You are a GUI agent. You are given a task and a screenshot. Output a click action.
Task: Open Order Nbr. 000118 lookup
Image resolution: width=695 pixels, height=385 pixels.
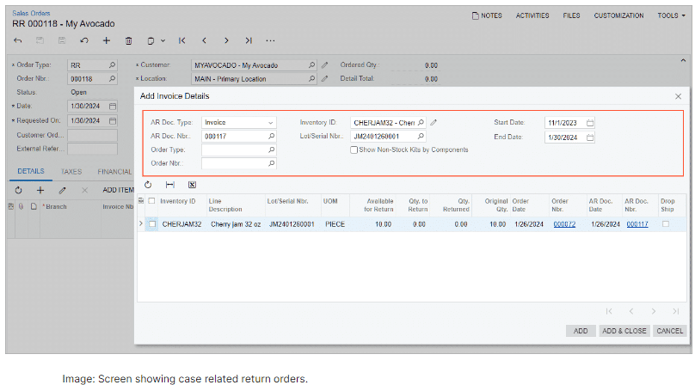(112, 79)
